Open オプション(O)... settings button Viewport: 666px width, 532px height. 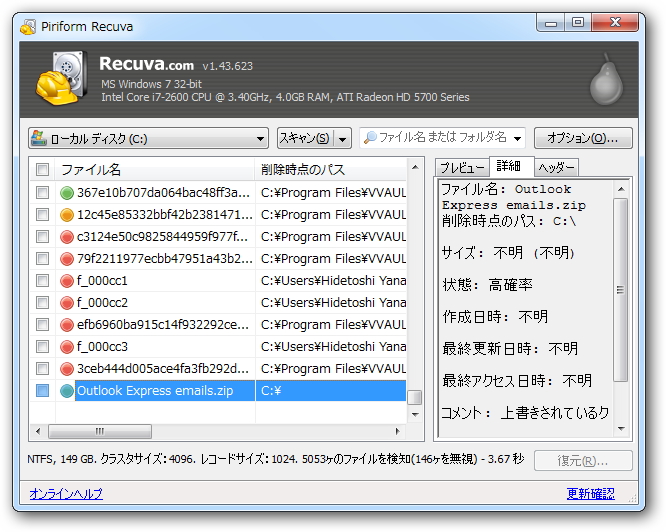click(583, 138)
